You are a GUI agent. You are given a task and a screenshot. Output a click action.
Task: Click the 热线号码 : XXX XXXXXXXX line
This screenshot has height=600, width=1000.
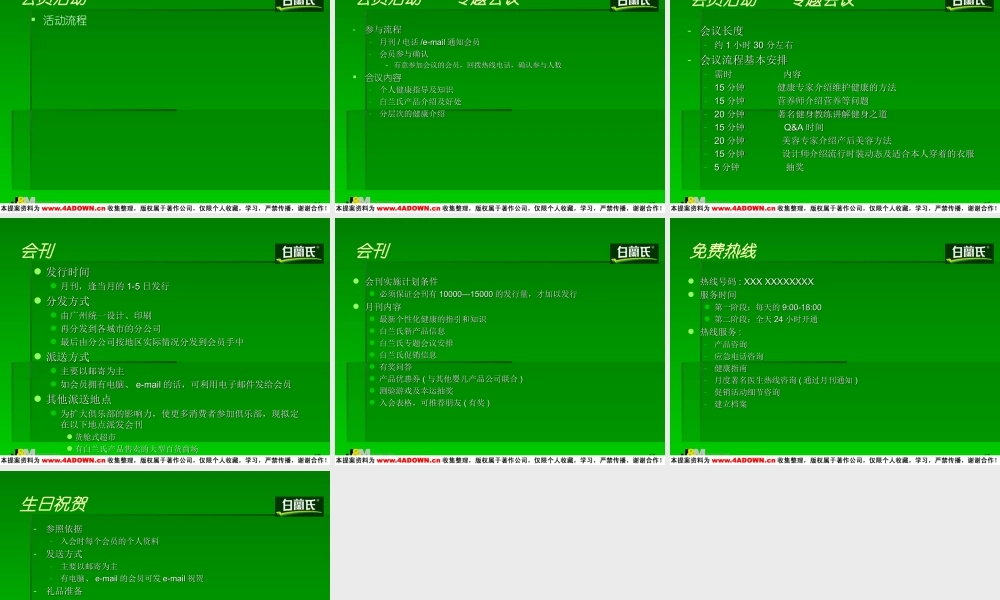756,282
